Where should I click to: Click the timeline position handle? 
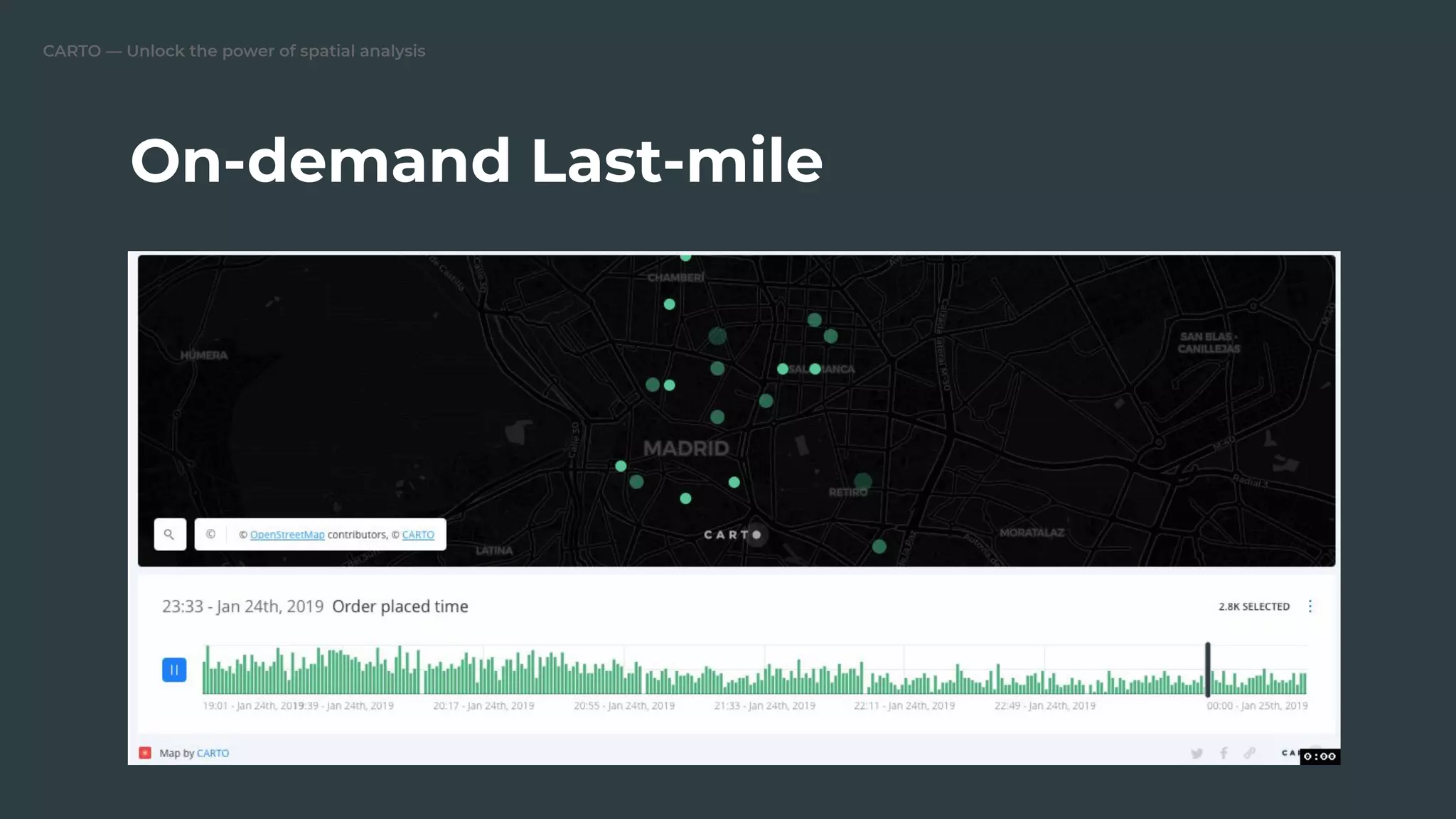1207,669
